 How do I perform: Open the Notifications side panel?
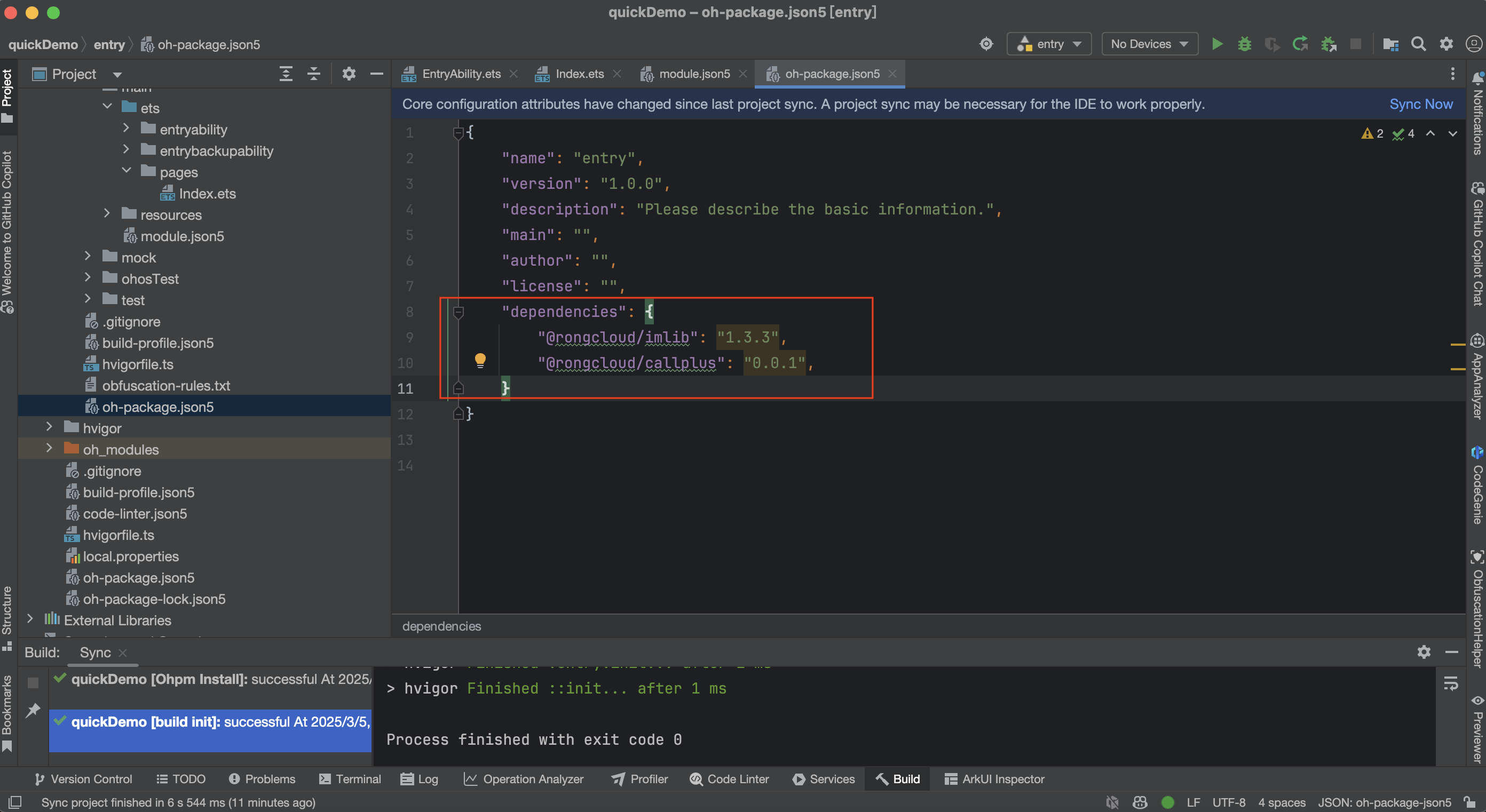[1477, 113]
